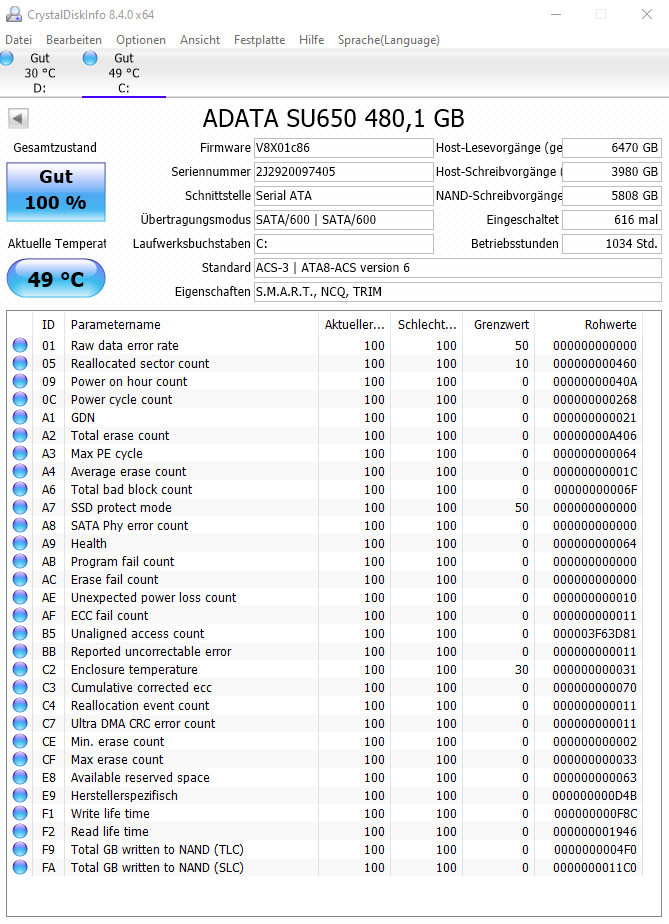The width and height of the screenshot is (669, 924).
Task: Click the Grenzwert column header
Action: (499, 325)
